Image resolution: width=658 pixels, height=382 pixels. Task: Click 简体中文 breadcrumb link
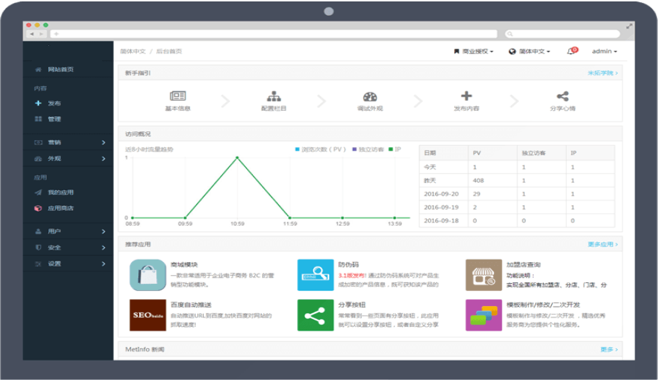click(133, 51)
